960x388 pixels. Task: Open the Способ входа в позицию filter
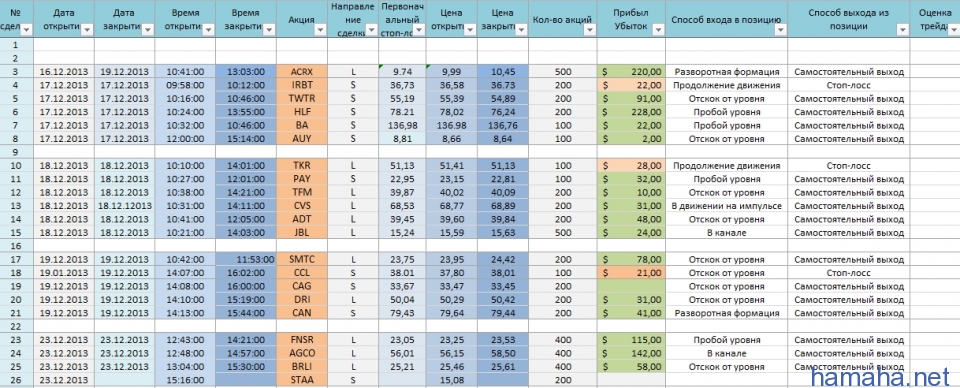(x=781, y=29)
